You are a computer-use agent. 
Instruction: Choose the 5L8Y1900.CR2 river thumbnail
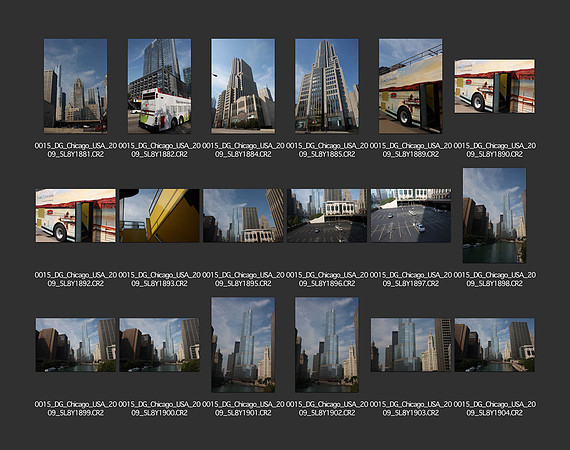click(159, 345)
